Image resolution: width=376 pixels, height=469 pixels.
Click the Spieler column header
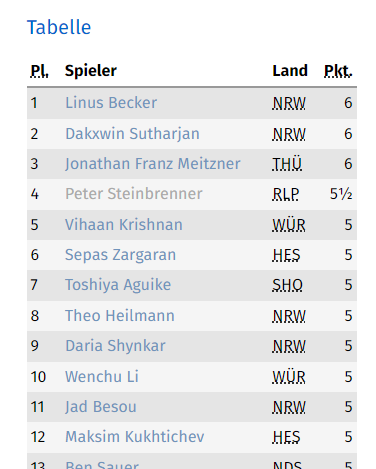(91, 71)
